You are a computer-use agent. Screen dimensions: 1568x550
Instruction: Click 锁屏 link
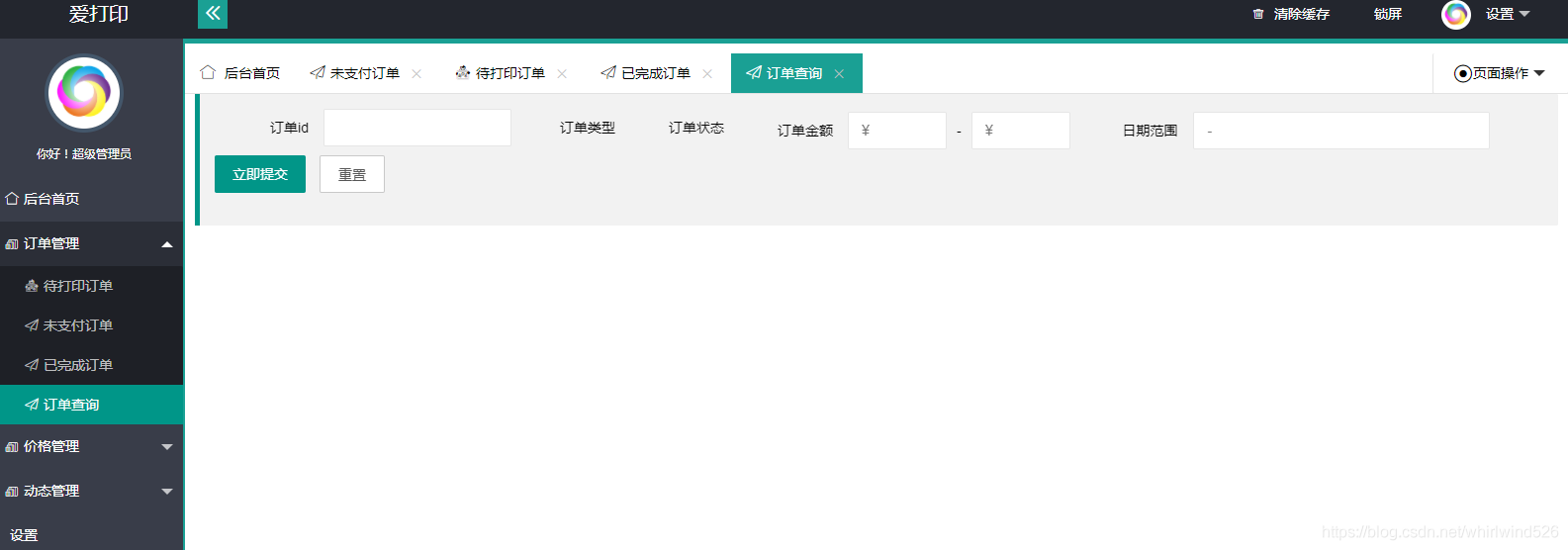pos(1388,14)
